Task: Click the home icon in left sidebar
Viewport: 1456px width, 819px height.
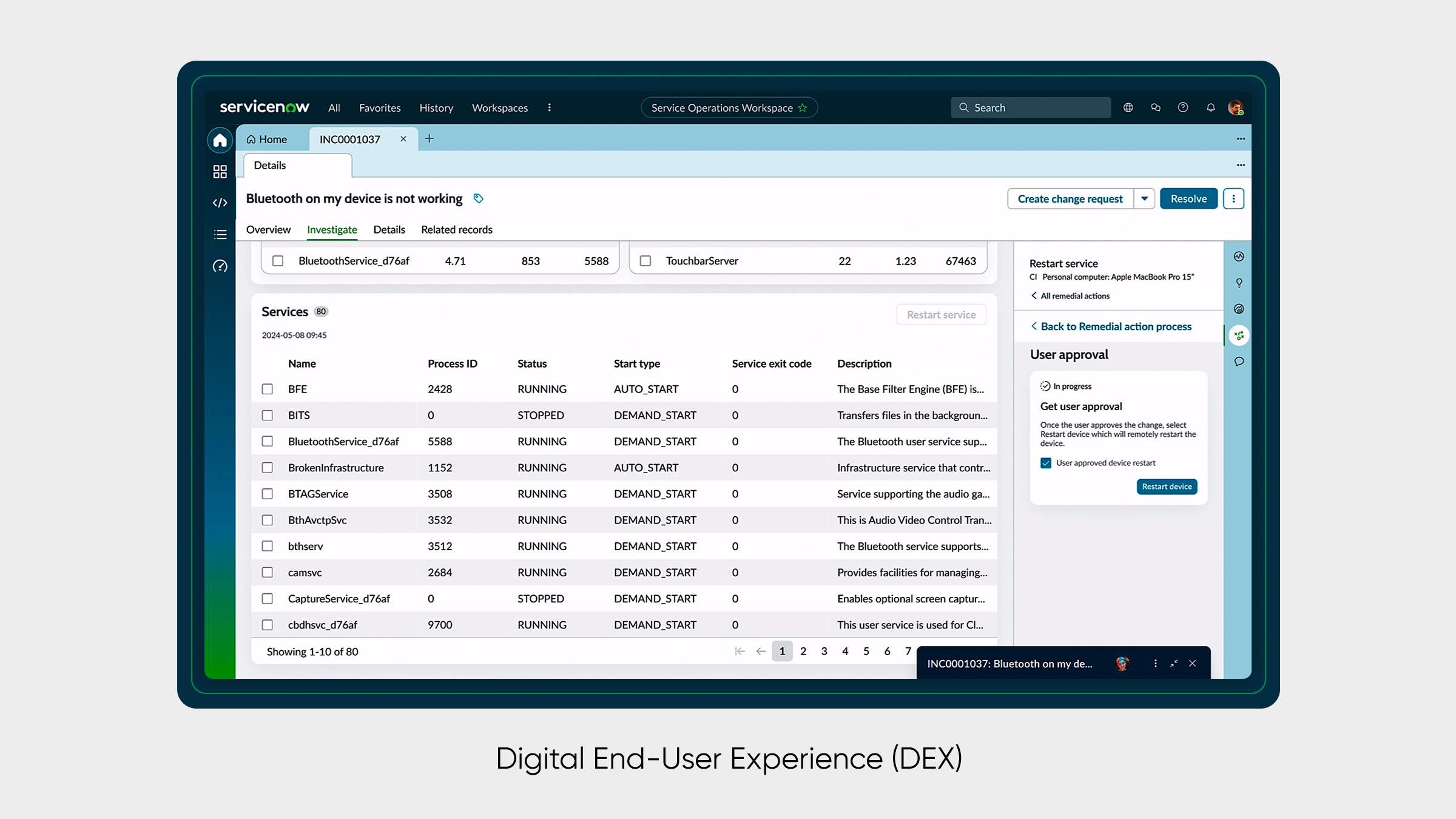Action: coord(220,141)
